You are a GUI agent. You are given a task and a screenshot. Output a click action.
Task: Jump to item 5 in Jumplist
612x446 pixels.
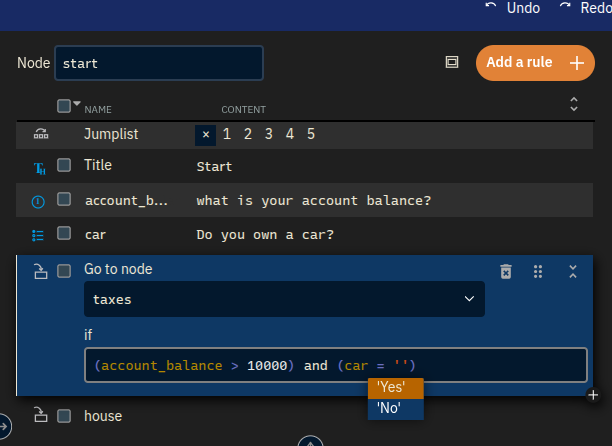pos(311,134)
